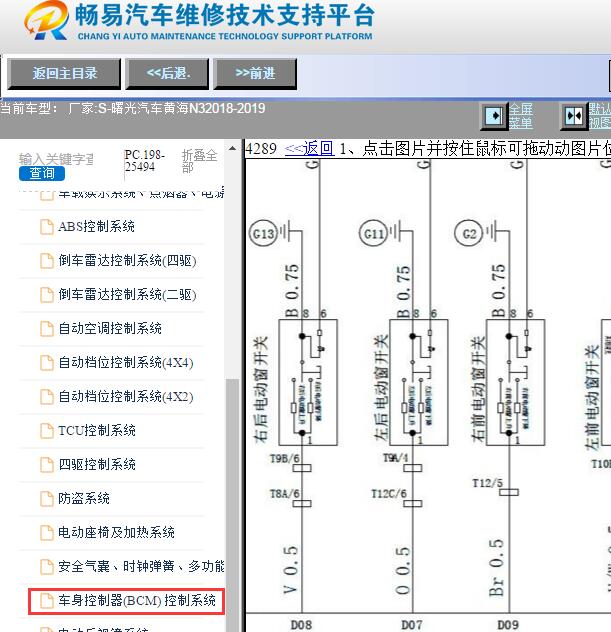Click the 右后电动窗开关 switch box

pos(308,383)
